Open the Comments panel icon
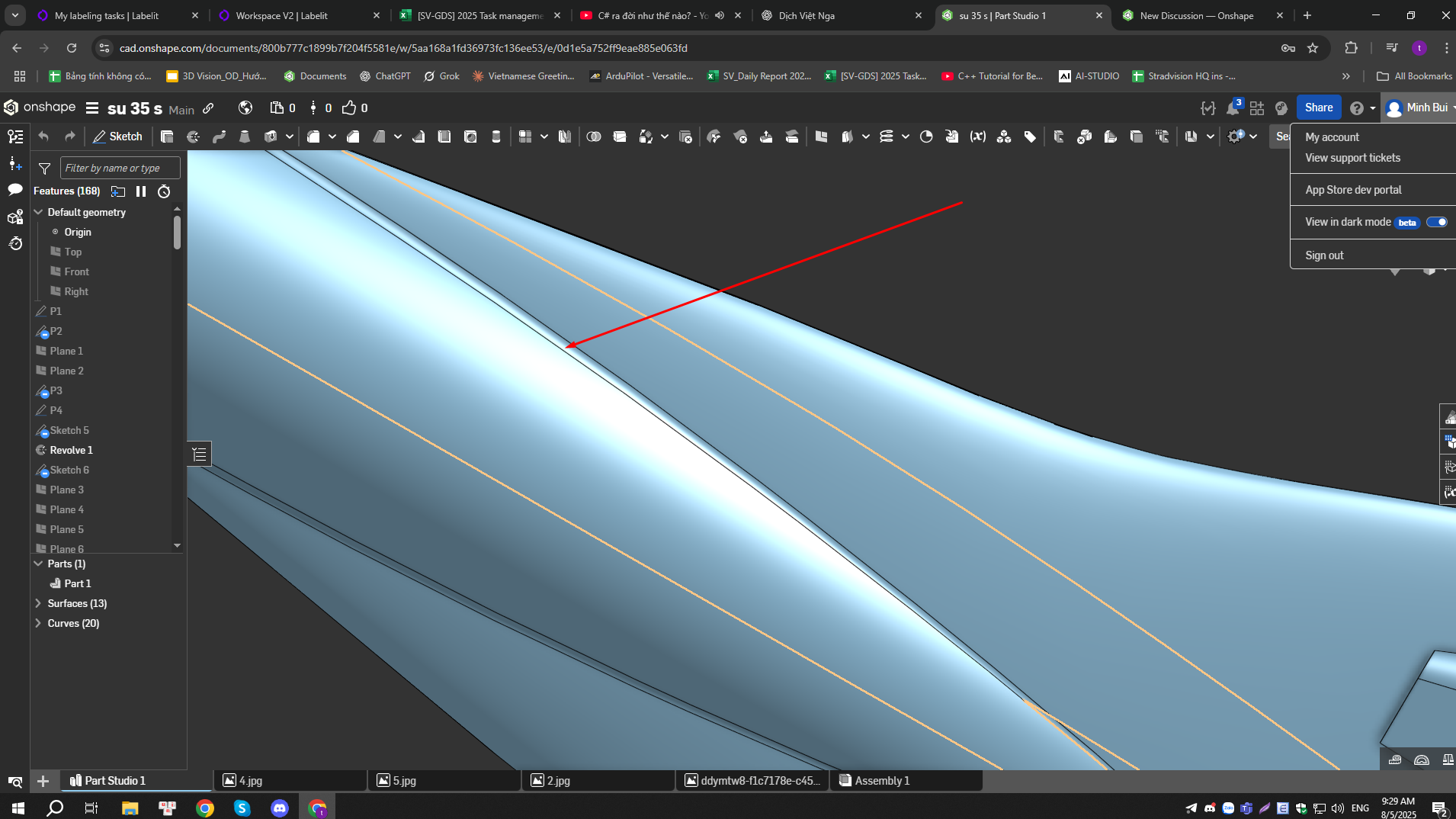Screen dimensions: 1456x819 coord(15,190)
